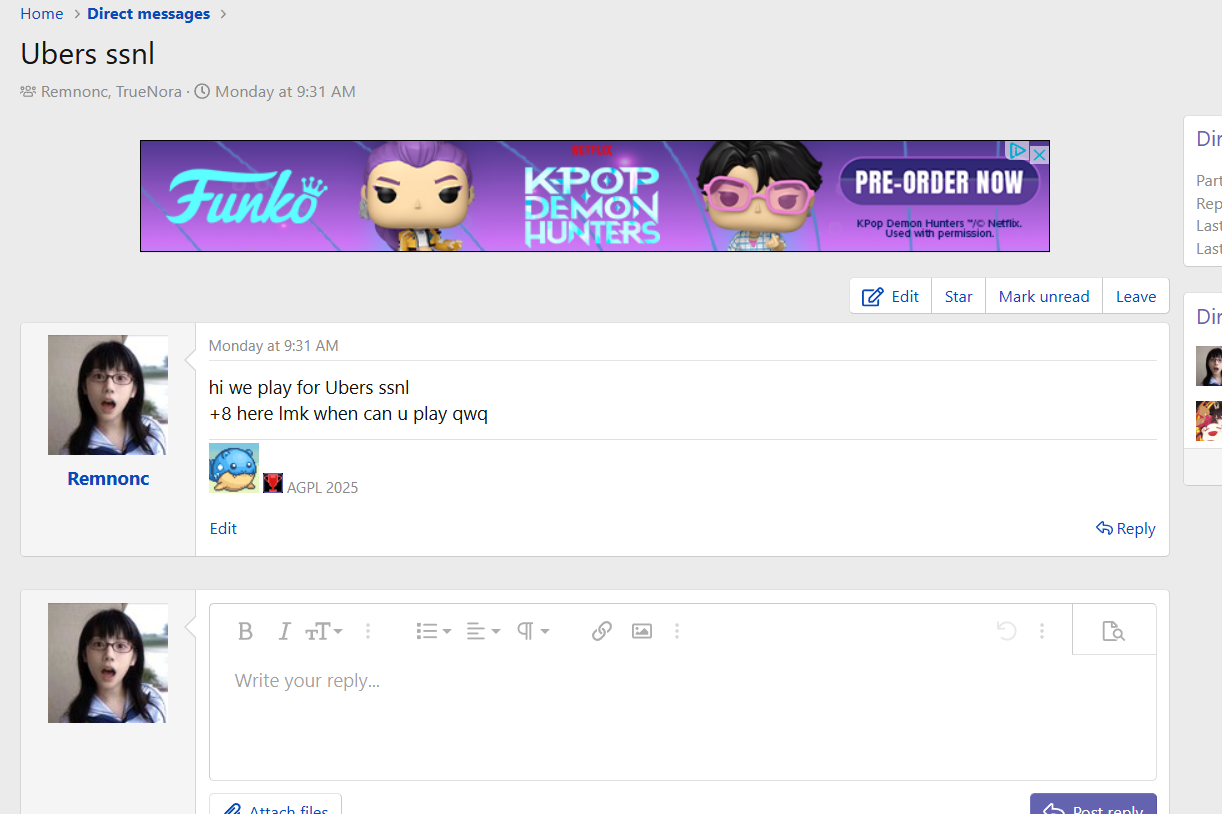The width and height of the screenshot is (1222, 814).
Task: Toggle italic text formatting
Action: (284, 631)
